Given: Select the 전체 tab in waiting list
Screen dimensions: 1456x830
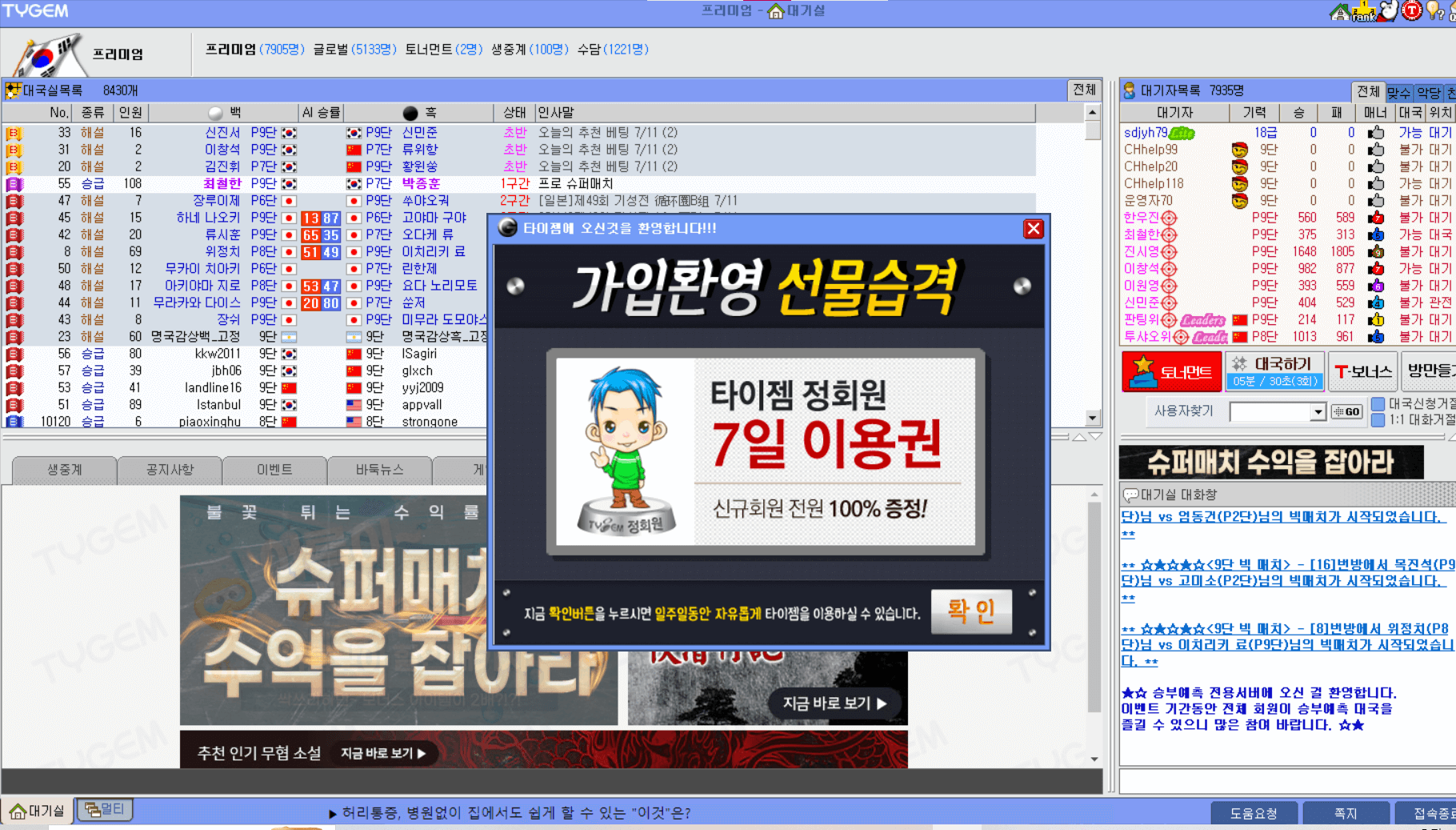Looking at the screenshot, I should pyautogui.click(x=1368, y=91).
